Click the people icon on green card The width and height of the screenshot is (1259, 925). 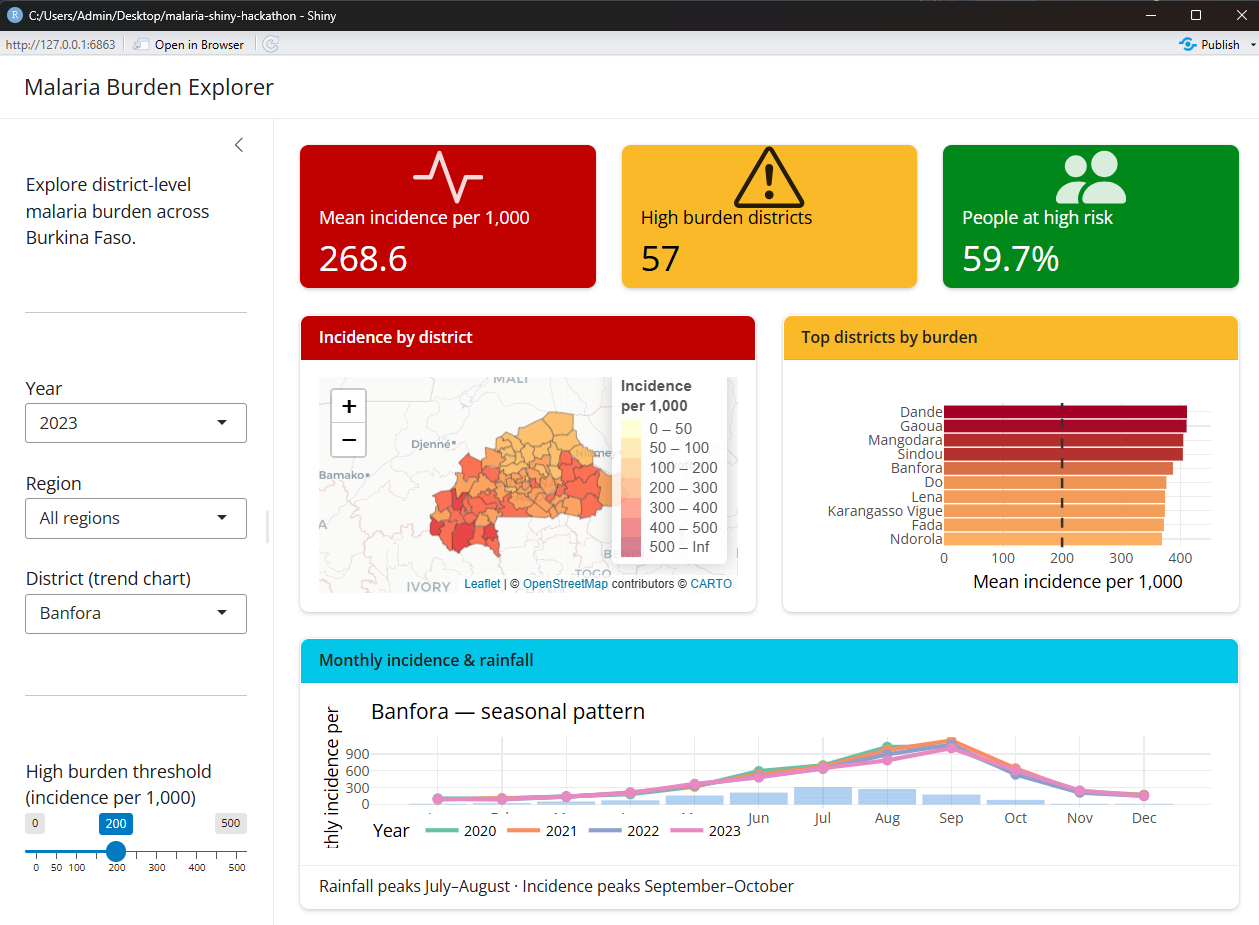(x=1090, y=178)
